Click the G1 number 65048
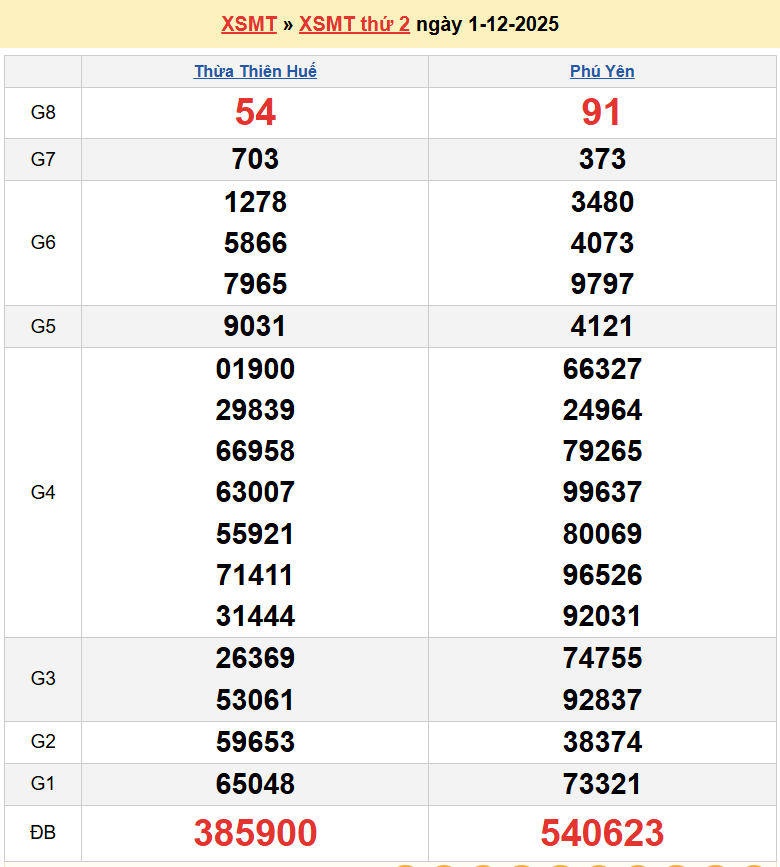The image size is (780, 867). tap(255, 784)
